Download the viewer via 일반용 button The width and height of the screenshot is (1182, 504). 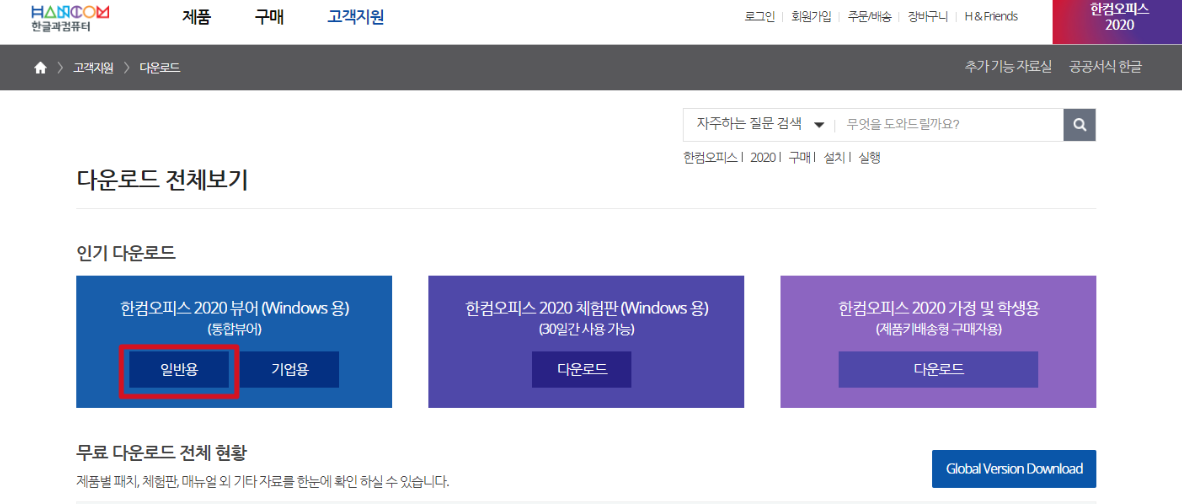click(x=179, y=370)
